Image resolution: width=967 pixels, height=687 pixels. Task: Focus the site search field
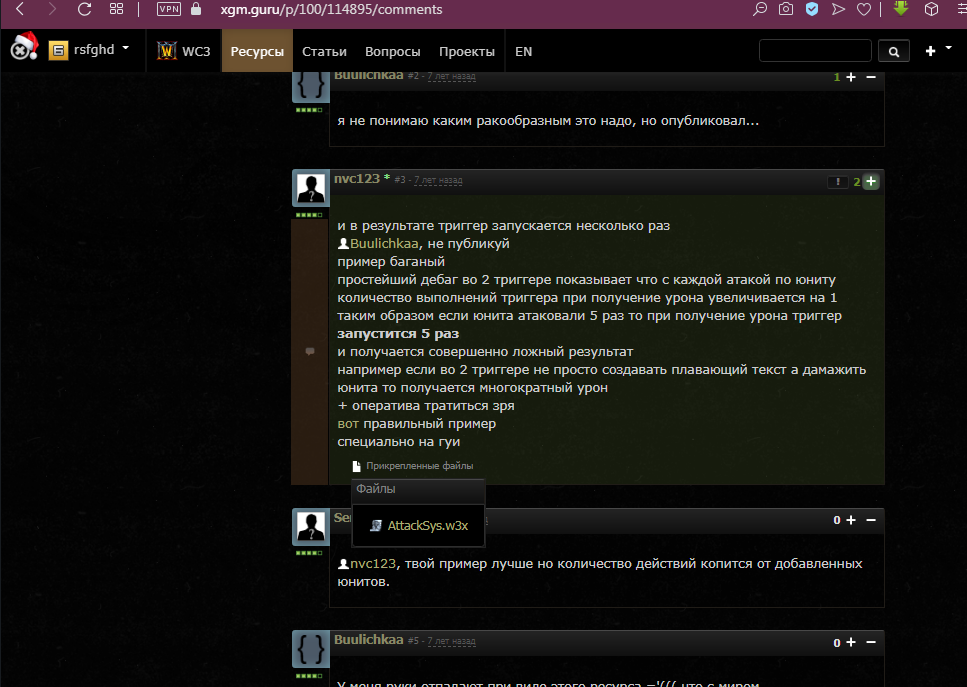(x=815, y=51)
